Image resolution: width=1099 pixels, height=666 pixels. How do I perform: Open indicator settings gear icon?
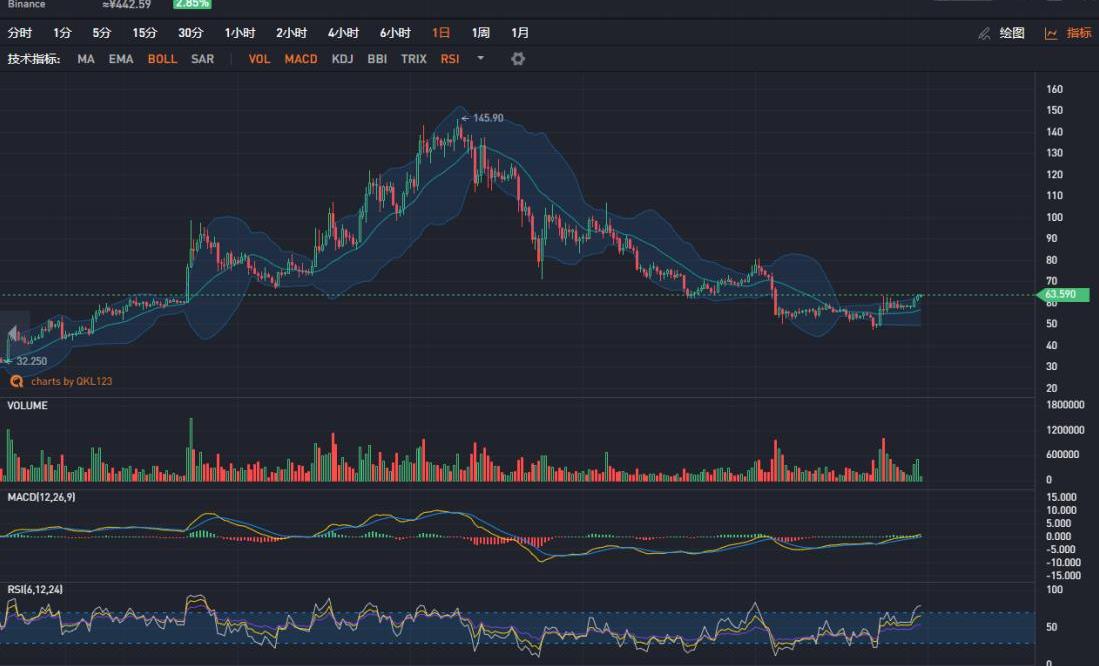(517, 59)
